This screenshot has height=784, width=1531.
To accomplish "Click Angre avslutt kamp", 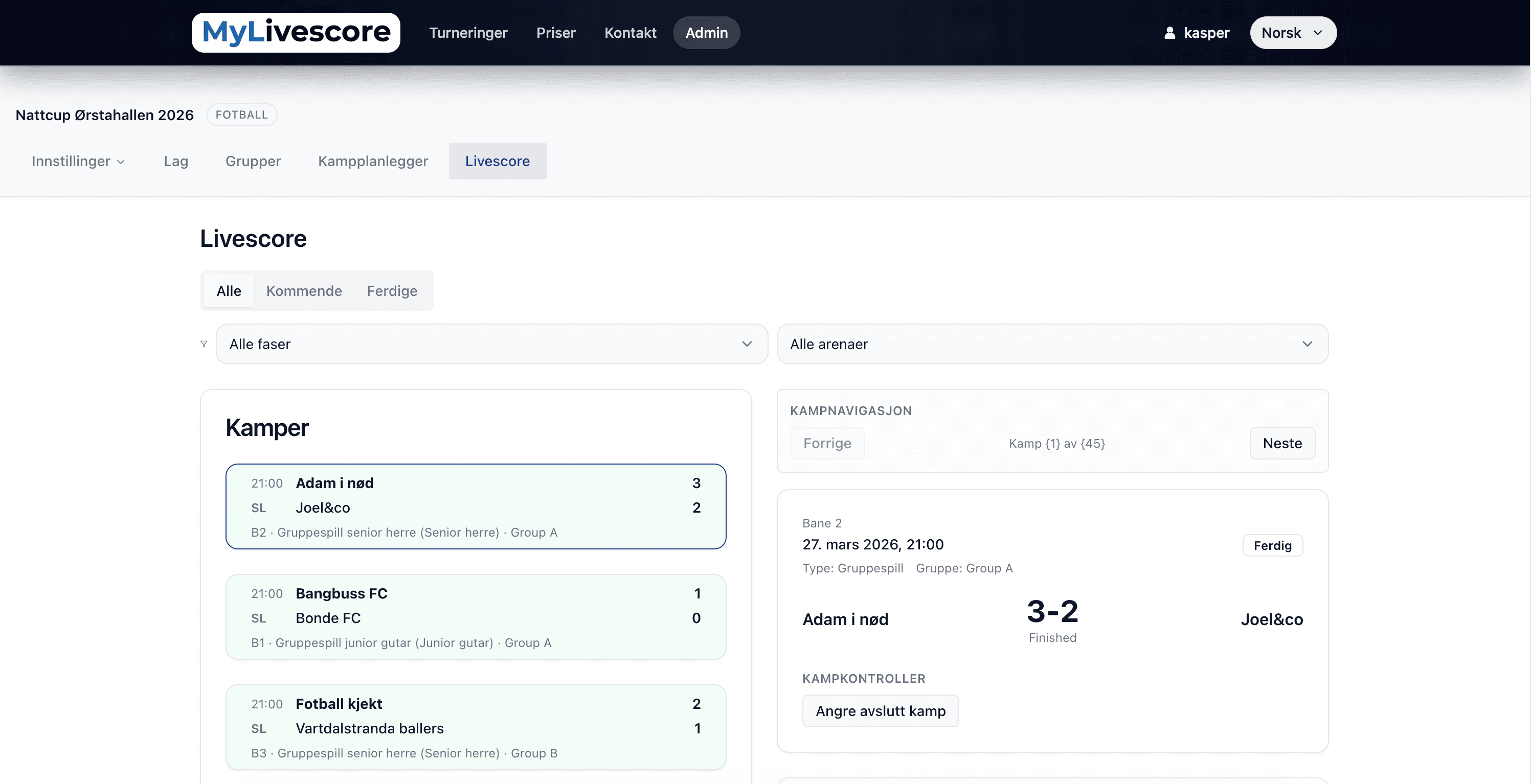I will coord(880,710).
